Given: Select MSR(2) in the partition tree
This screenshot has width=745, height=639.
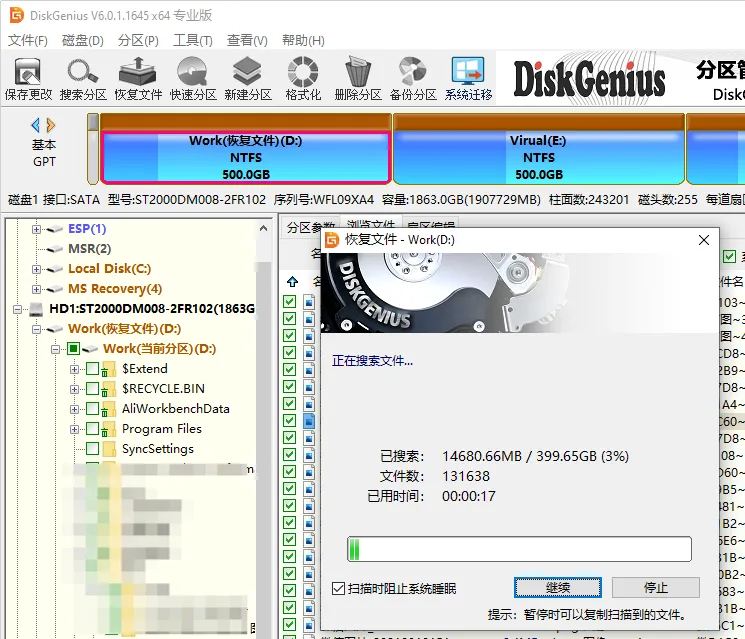Looking at the screenshot, I should tap(89, 249).
